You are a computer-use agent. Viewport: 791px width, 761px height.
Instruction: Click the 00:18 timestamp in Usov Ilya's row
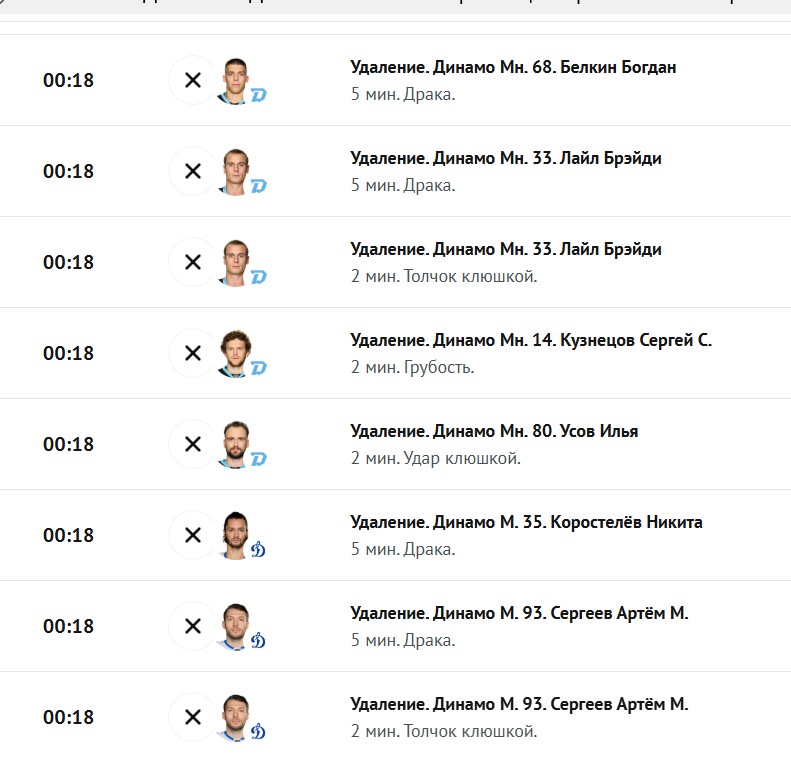[x=68, y=444]
